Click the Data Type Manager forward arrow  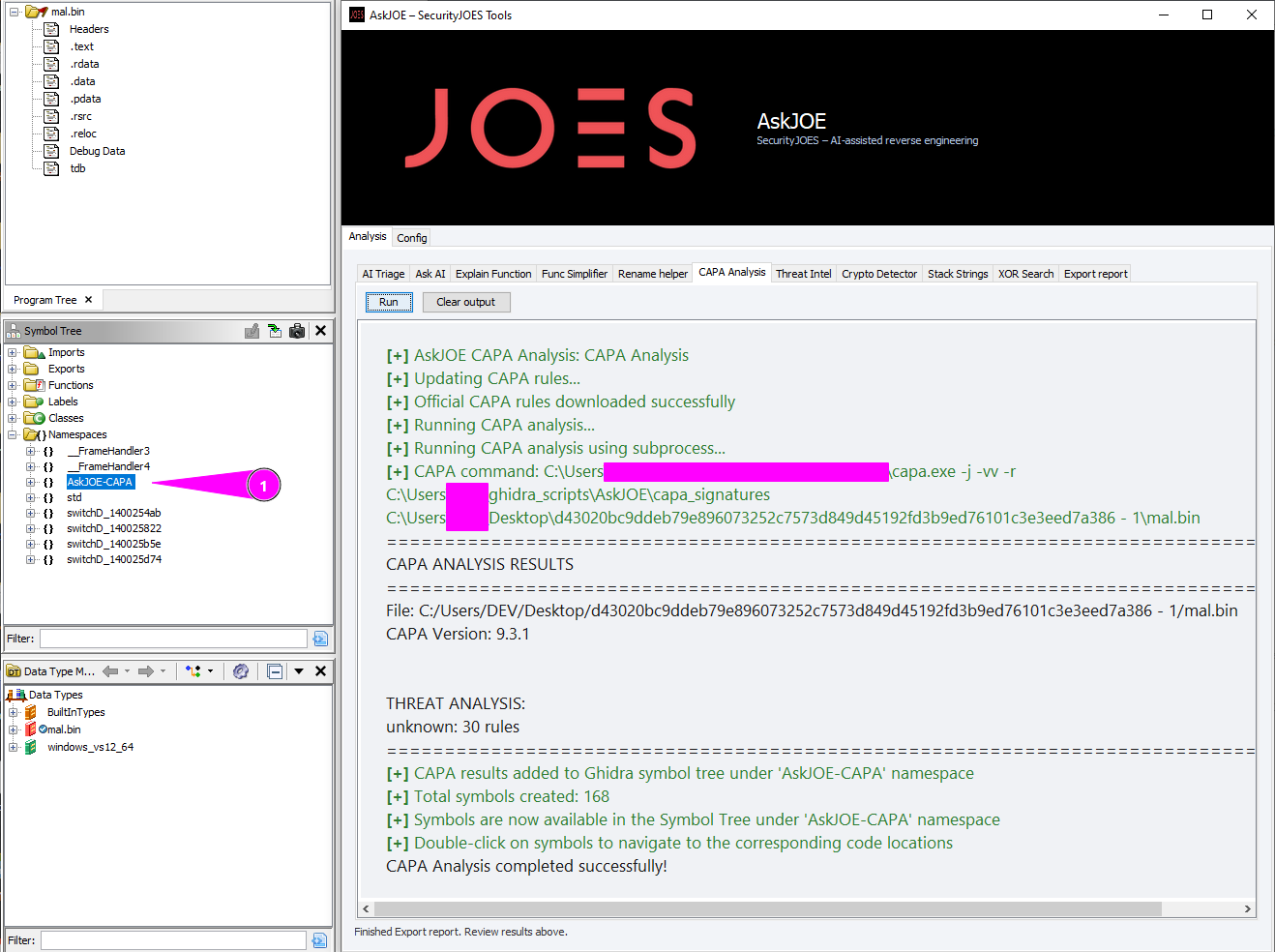[146, 671]
